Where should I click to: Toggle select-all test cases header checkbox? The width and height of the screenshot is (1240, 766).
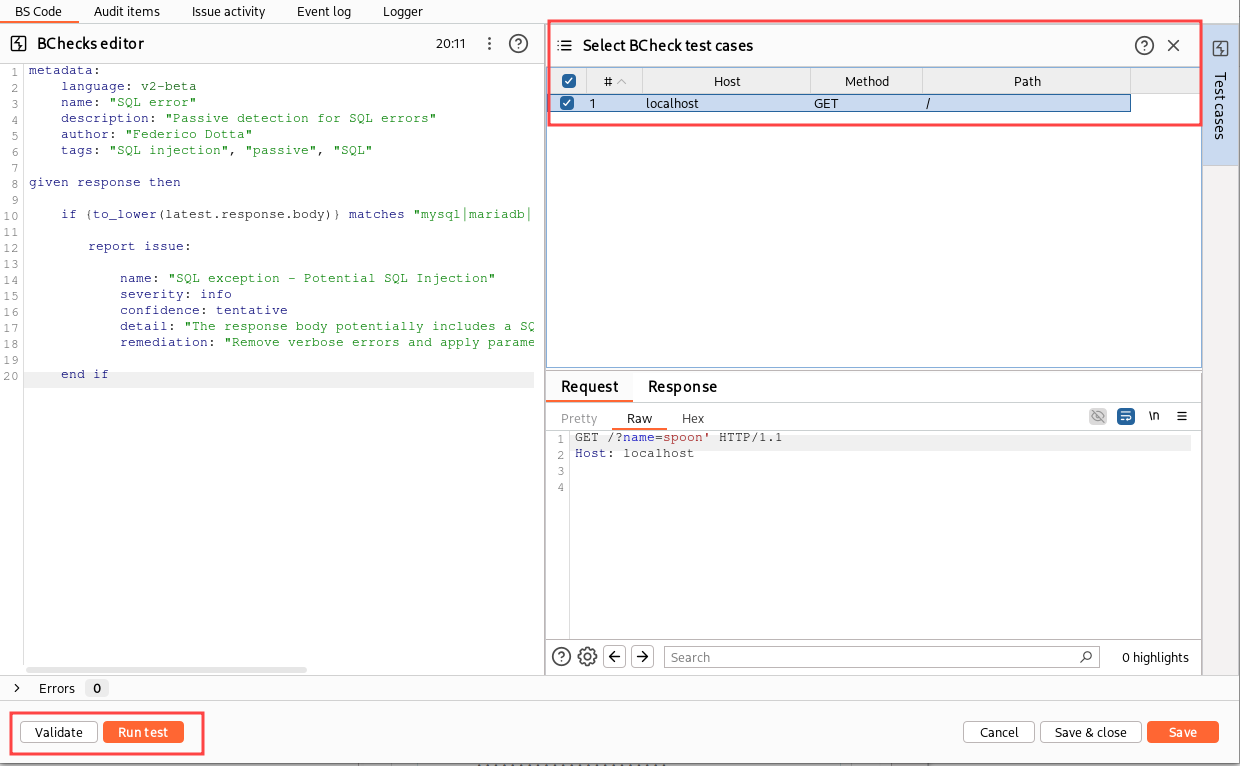pyautogui.click(x=568, y=82)
